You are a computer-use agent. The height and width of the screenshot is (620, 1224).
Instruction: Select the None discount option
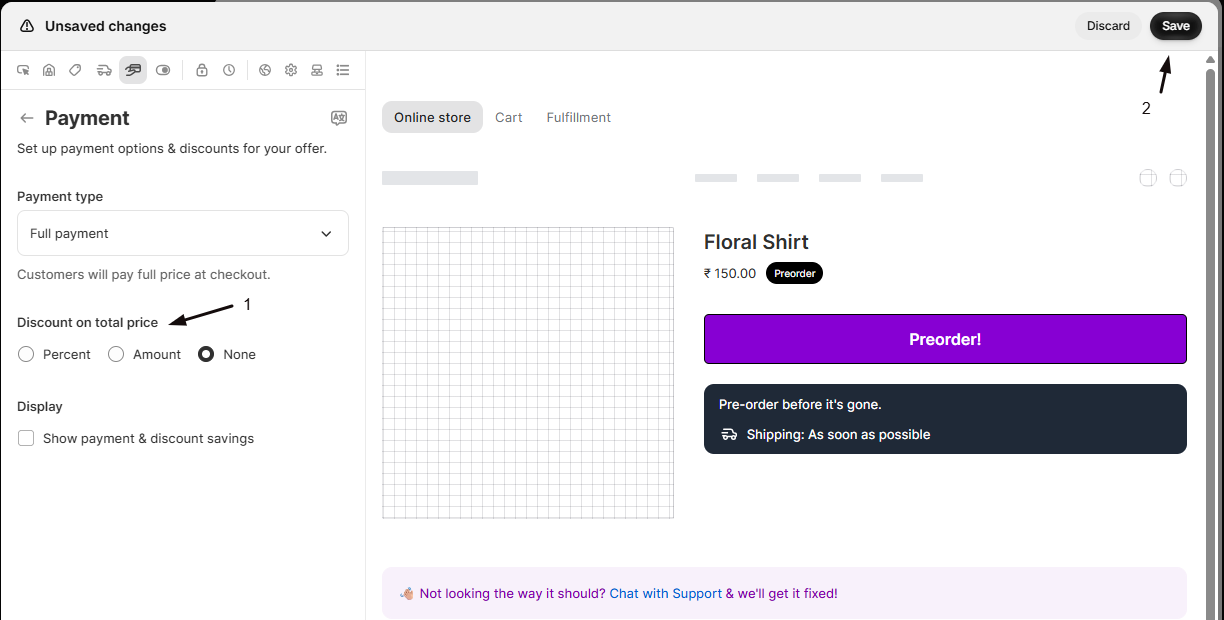[206, 354]
